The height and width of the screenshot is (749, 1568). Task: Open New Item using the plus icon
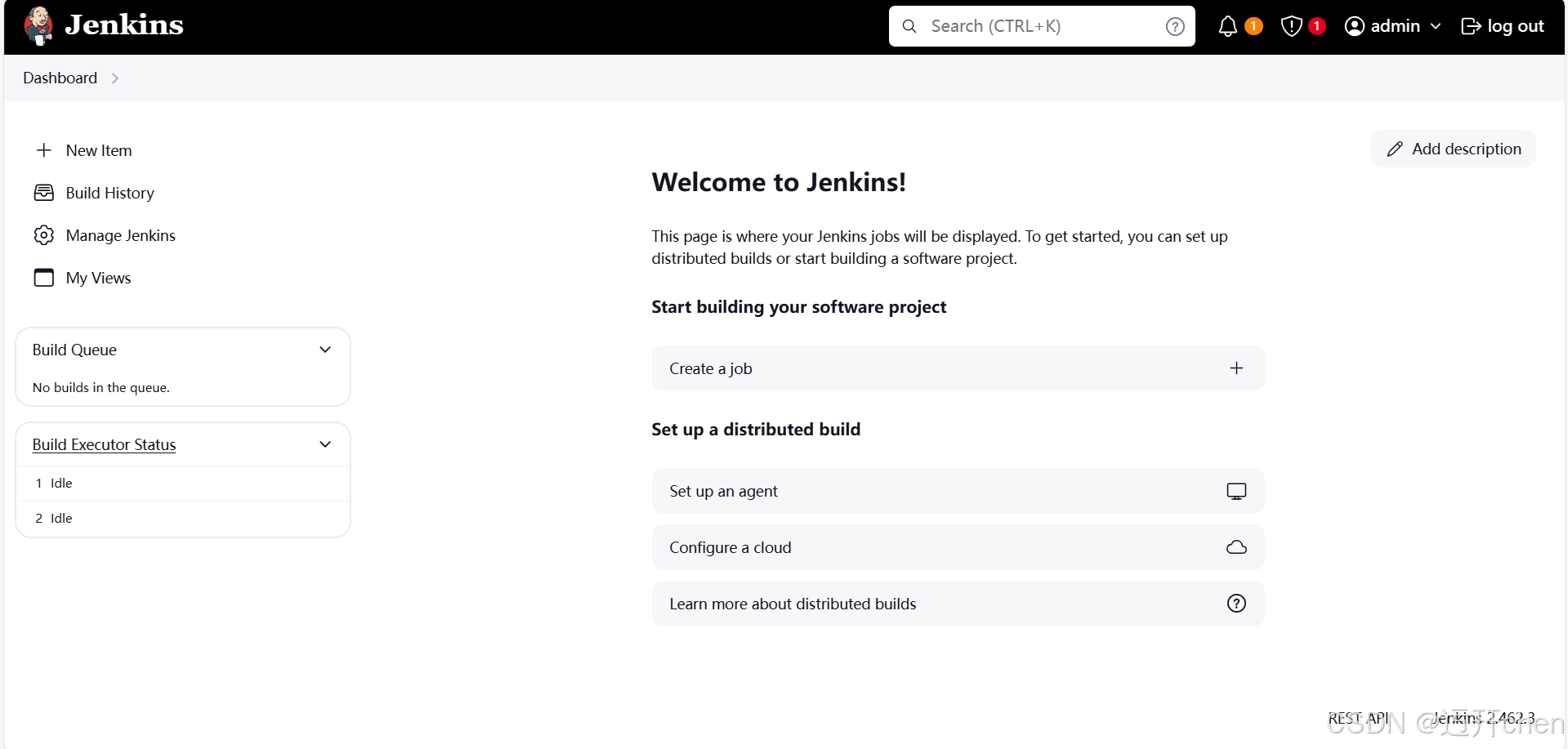point(43,150)
